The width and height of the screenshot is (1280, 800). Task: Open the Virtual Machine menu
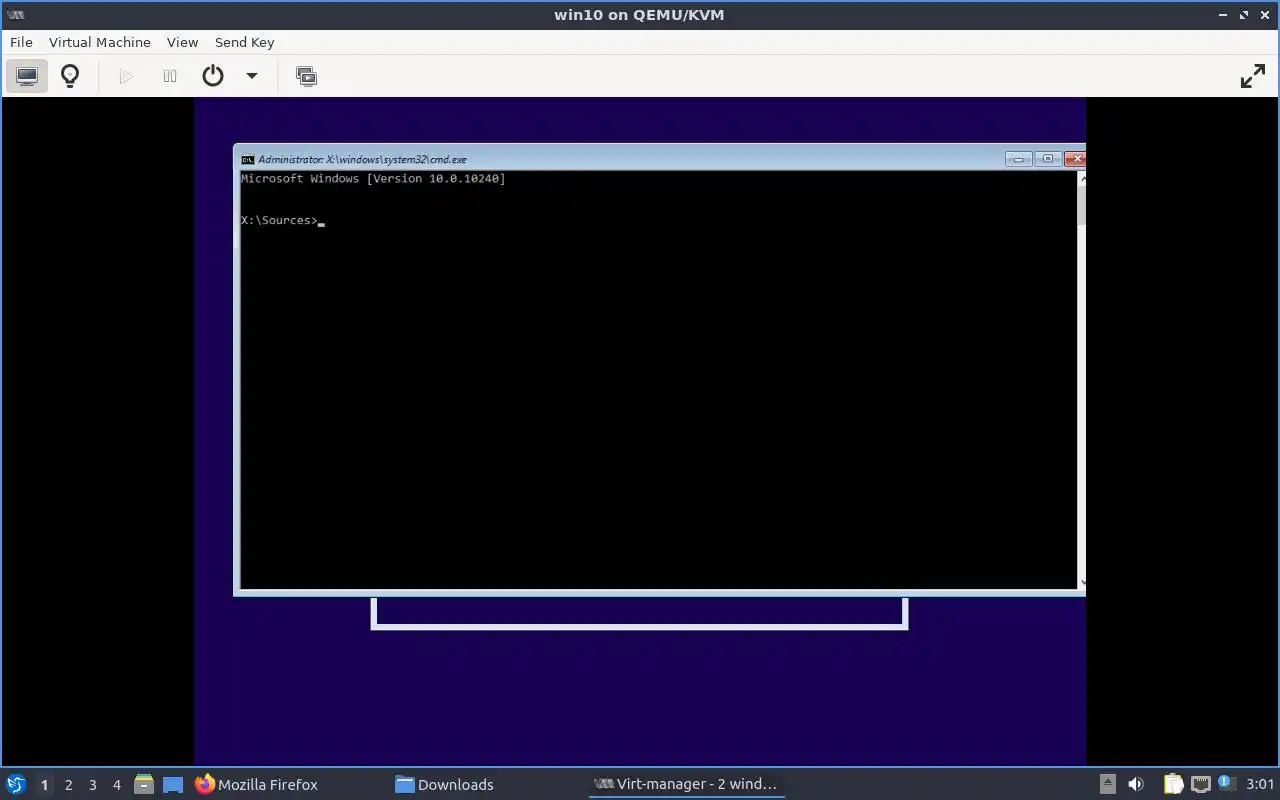pos(100,42)
